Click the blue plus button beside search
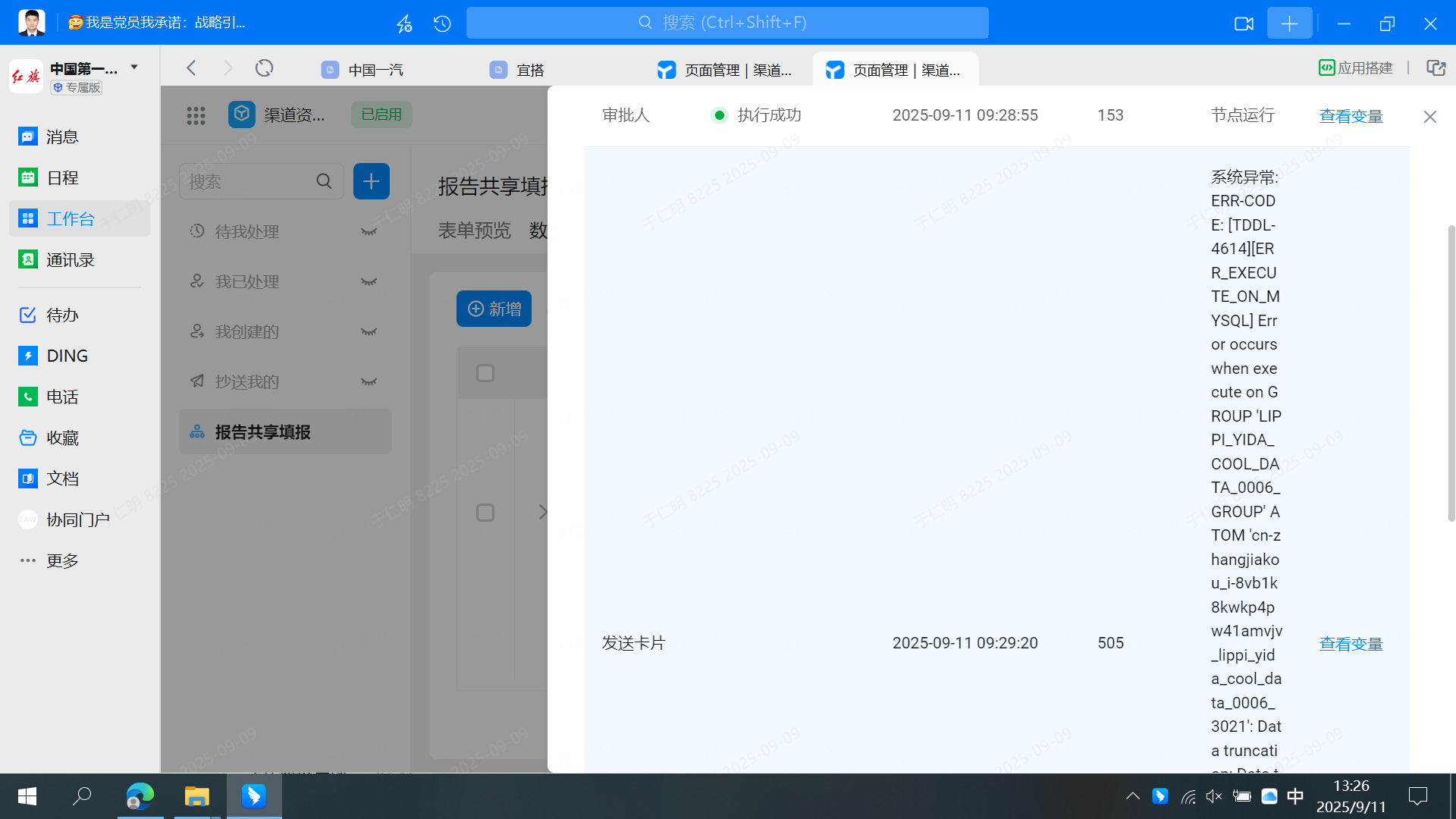This screenshot has width=1456, height=819. point(371,181)
